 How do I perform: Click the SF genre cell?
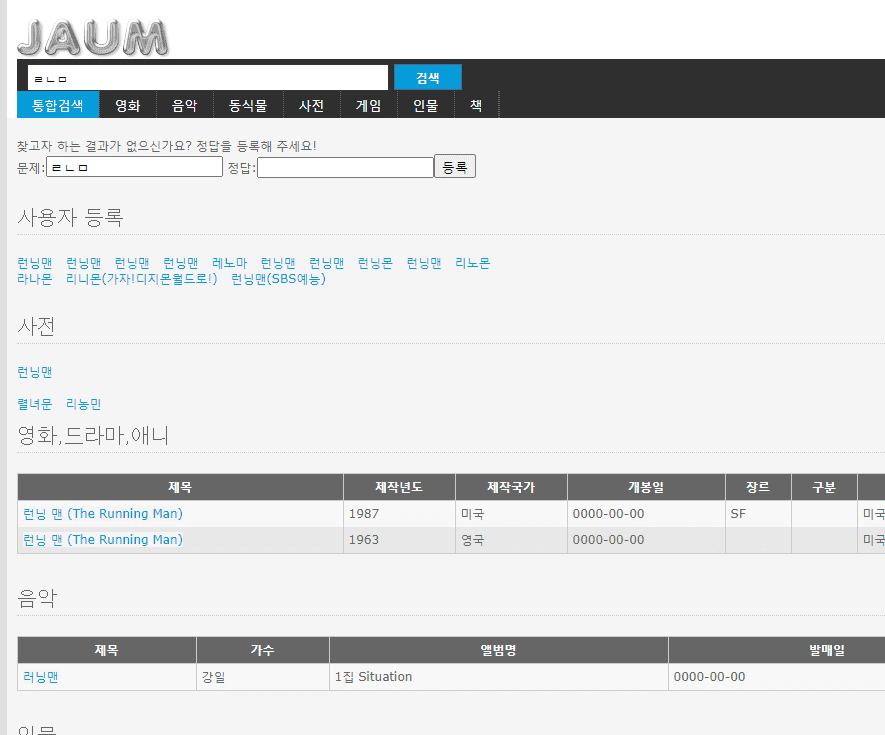[758, 514]
